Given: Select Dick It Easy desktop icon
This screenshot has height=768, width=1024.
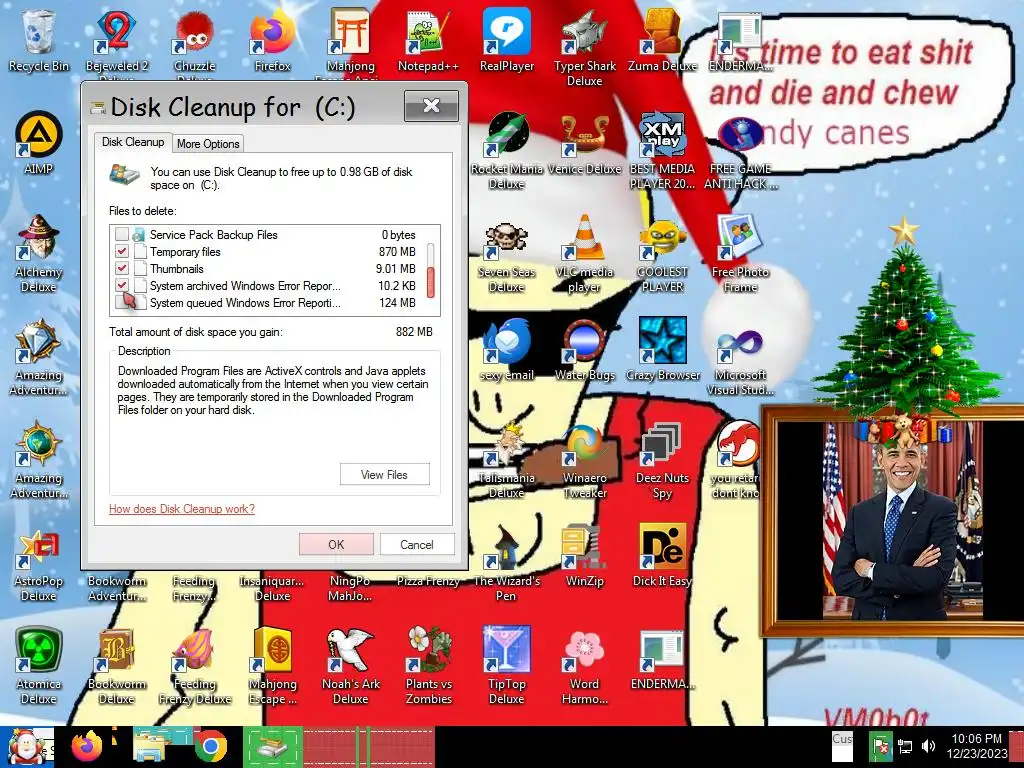Looking at the screenshot, I should (662, 555).
